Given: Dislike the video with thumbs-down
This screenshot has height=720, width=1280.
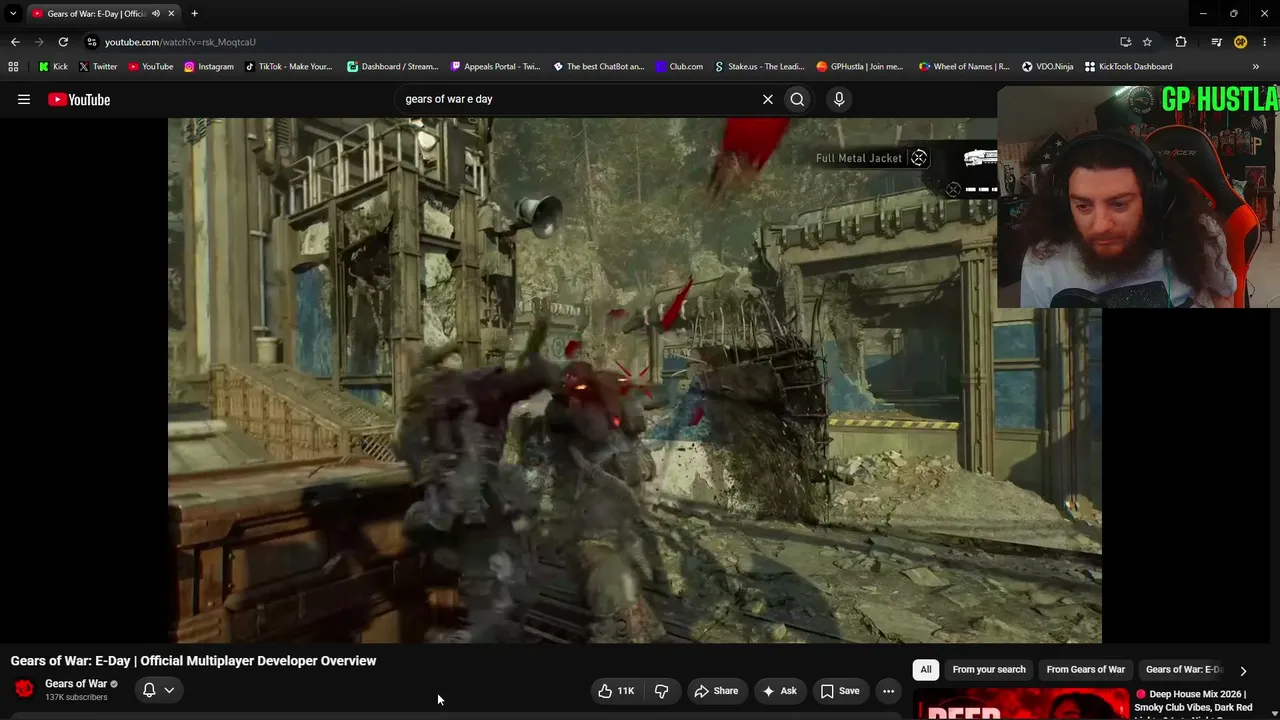Looking at the screenshot, I should point(661,691).
